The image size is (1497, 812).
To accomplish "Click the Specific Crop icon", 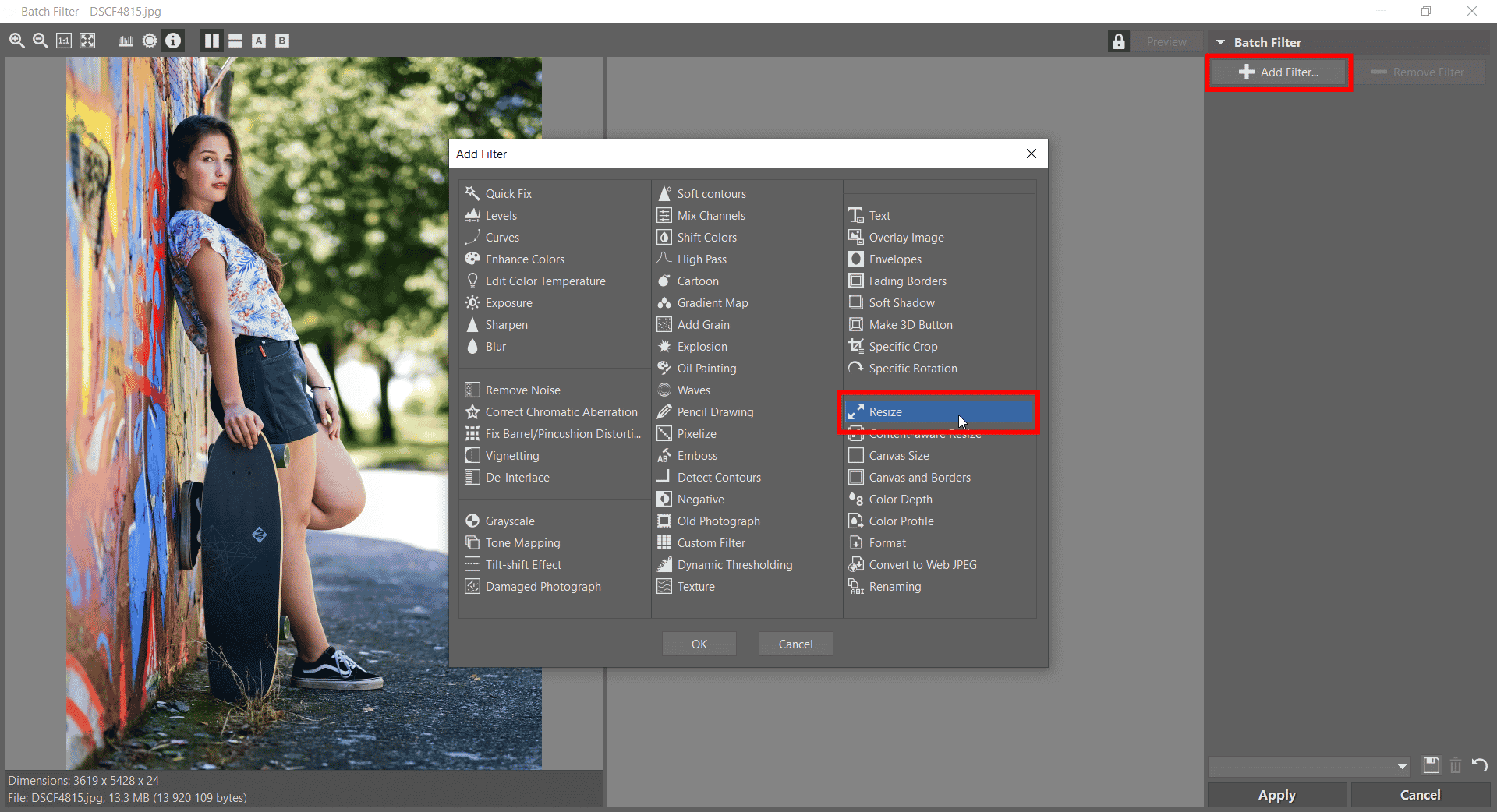I will click(x=856, y=346).
